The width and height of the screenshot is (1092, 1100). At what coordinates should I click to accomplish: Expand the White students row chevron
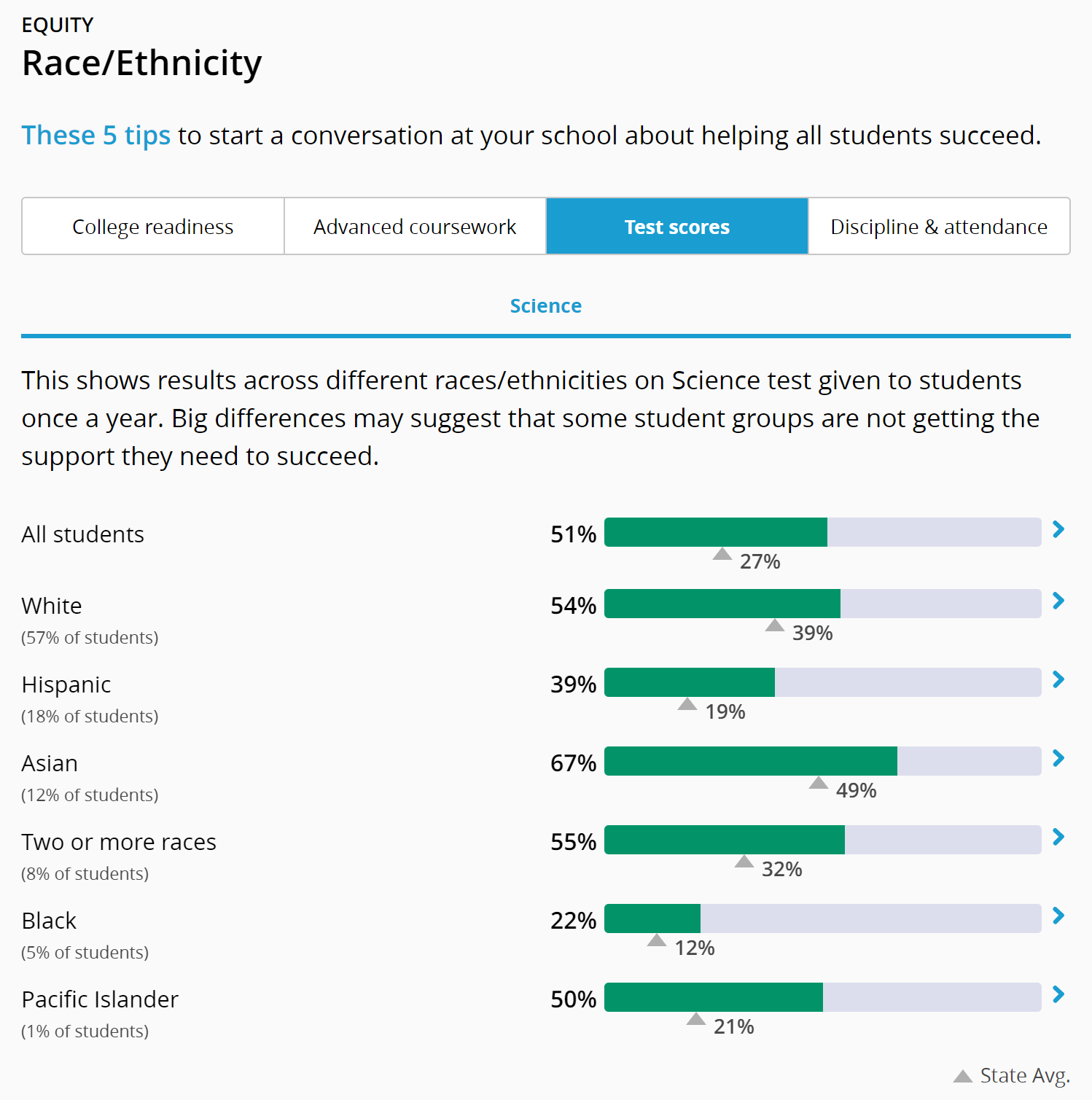coord(1058,601)
